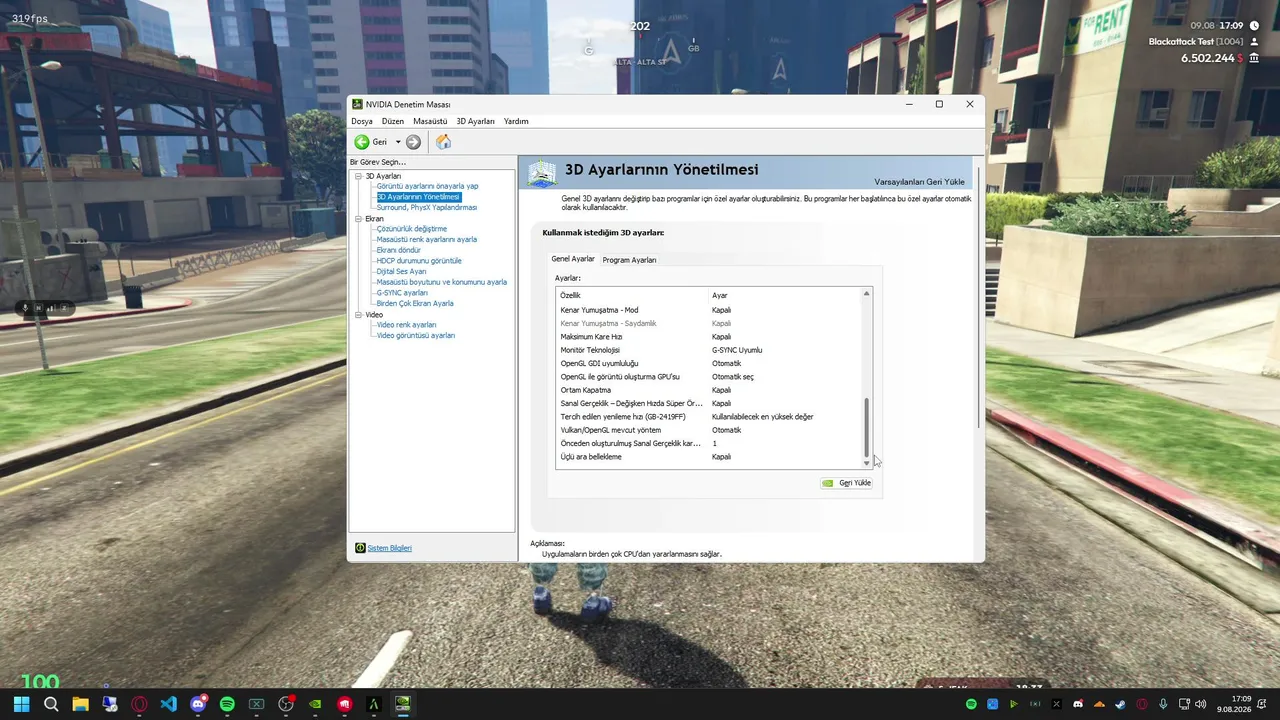1280x720 pixels.
Task: Open Çözünürlük değiştirme
Action: 411,229
